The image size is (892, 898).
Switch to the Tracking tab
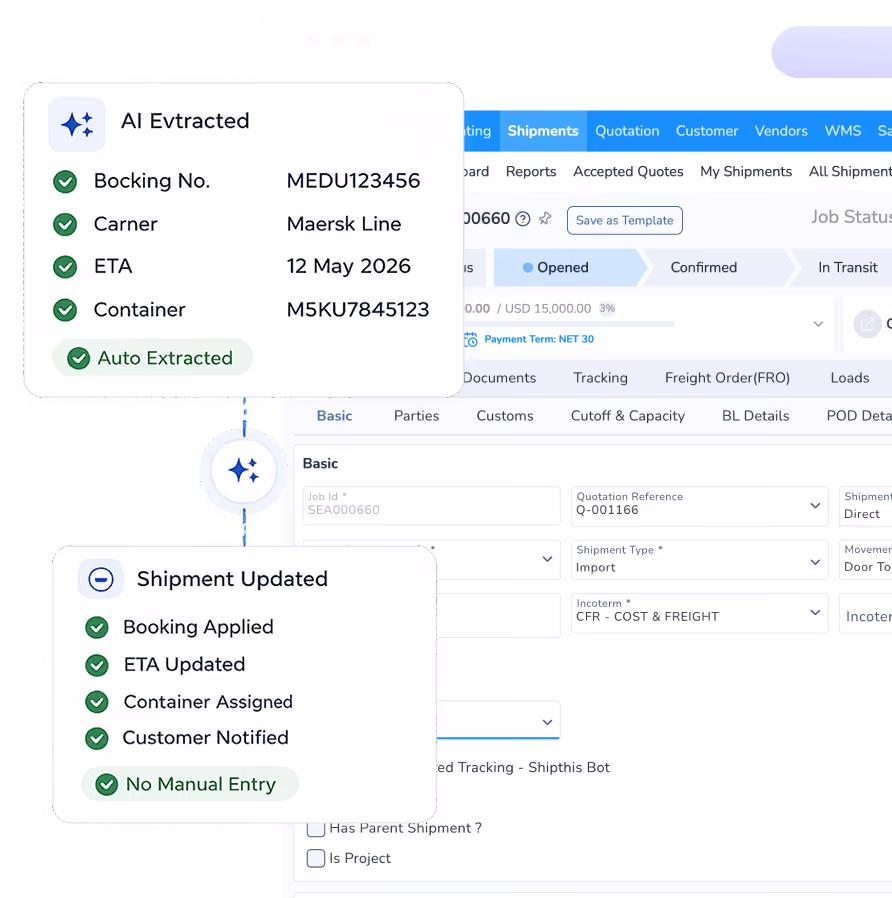[601, 378]
